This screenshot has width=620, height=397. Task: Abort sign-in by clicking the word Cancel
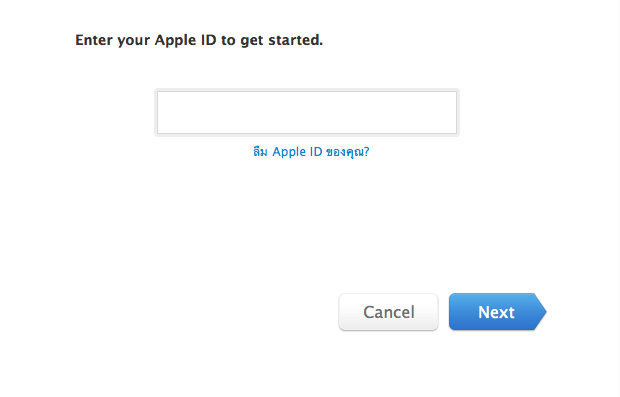[x=389, y=312]
